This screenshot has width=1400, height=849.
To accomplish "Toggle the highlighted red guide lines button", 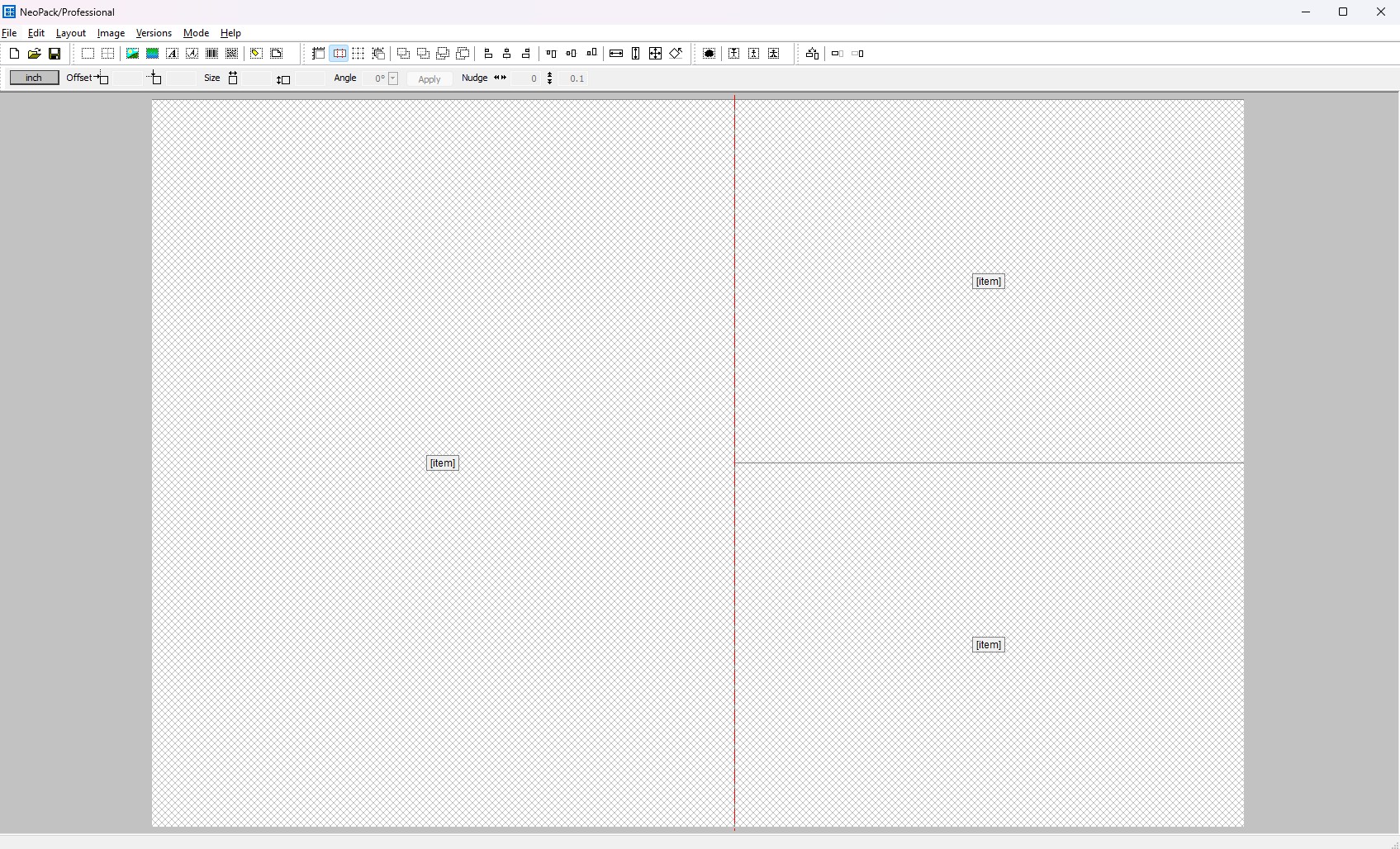I will click(339, 54).
